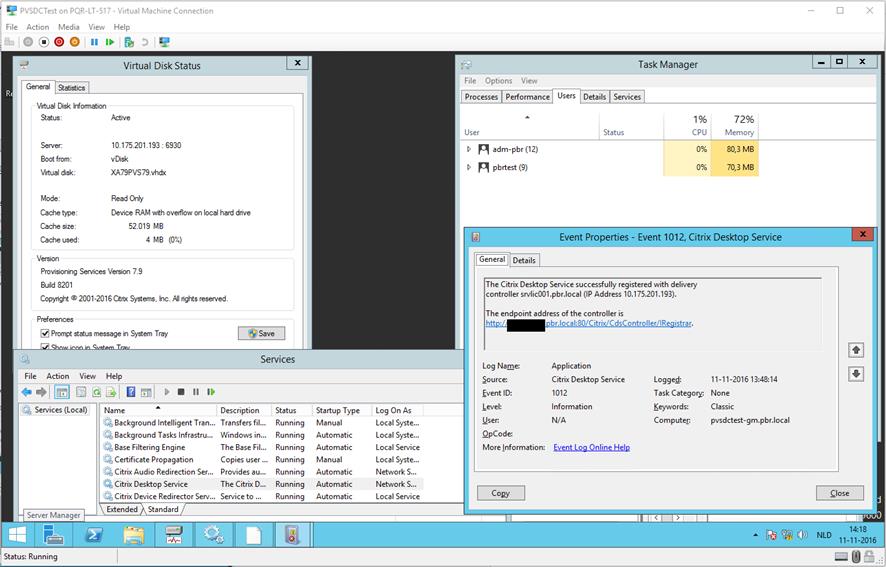Image resolution: width=886 pixels, height=567 pixels.
Task: Sort users by the Memory column header
Action: pos(735,125)
